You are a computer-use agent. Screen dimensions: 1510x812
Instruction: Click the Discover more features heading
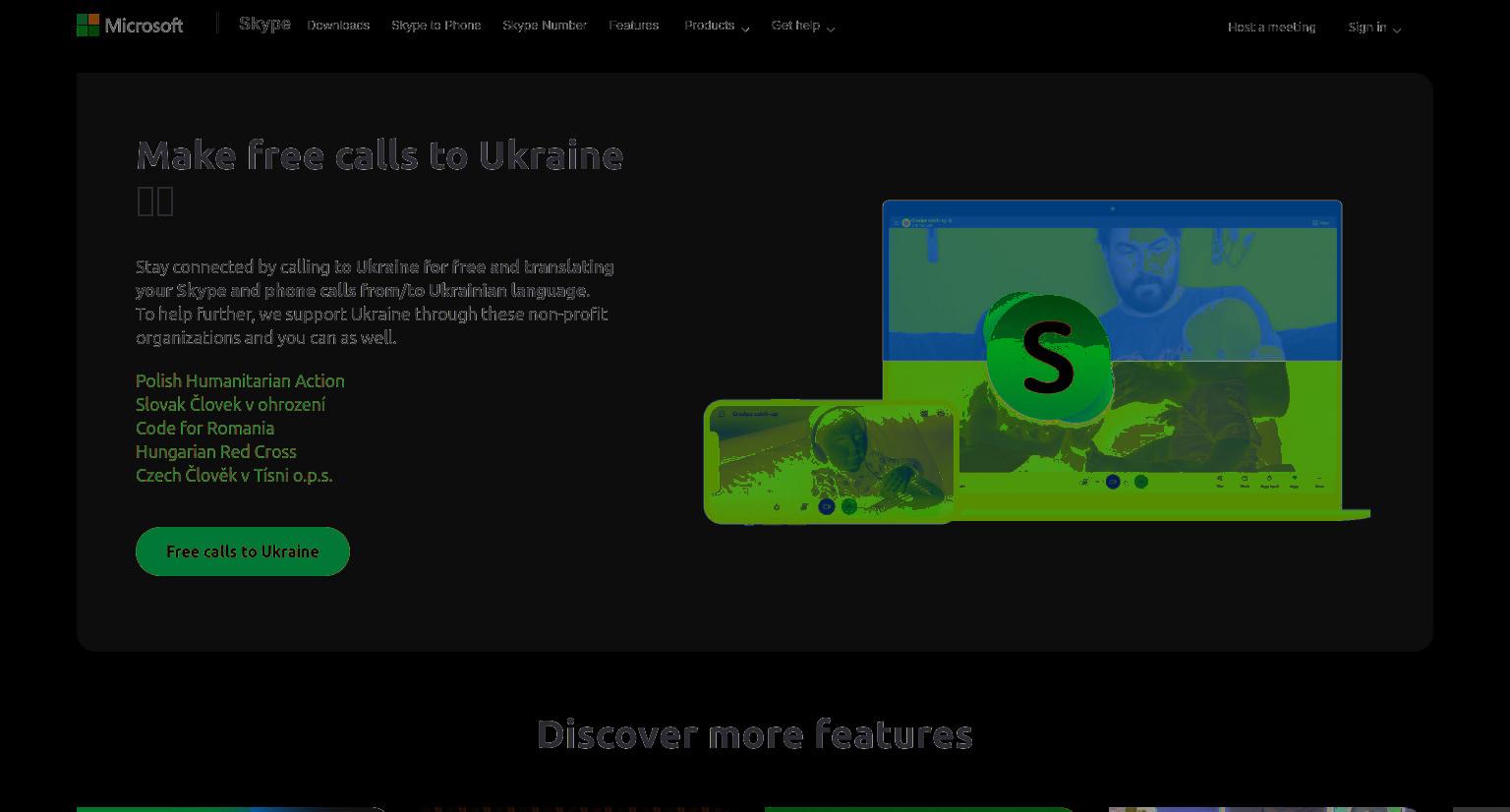click(755, 734)
